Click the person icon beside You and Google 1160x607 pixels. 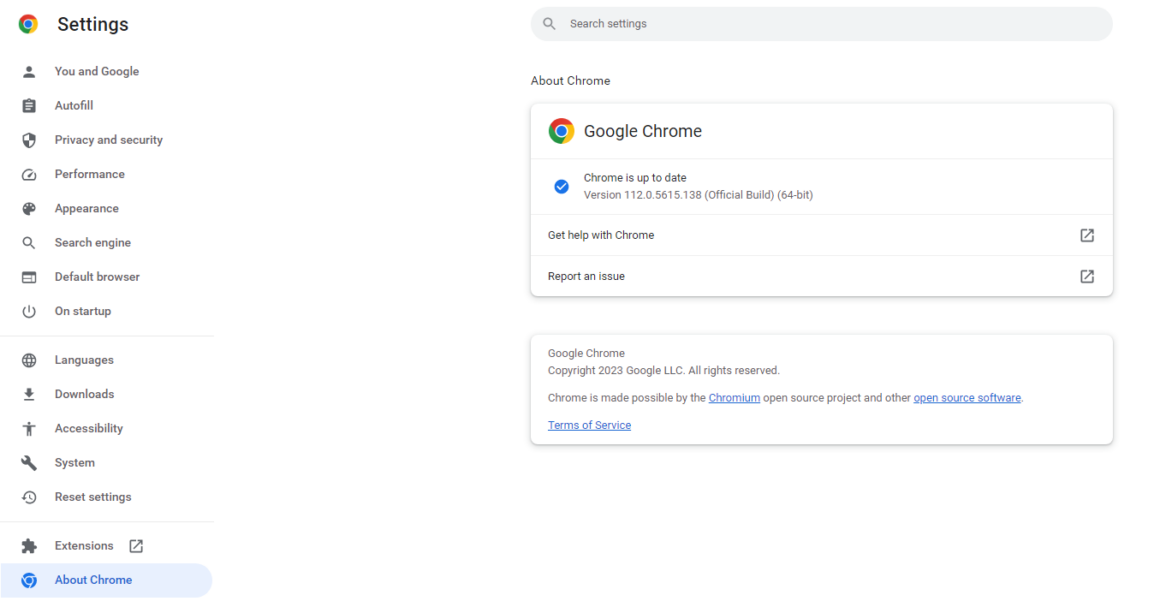[x=29, y=72]
